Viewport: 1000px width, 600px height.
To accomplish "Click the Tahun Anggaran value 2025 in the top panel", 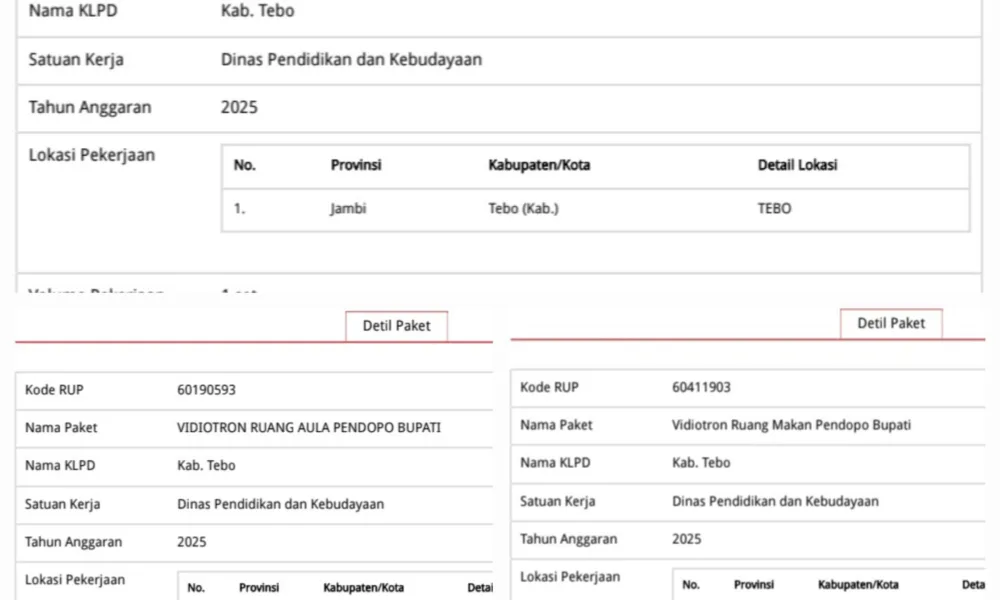I will 239,107.
